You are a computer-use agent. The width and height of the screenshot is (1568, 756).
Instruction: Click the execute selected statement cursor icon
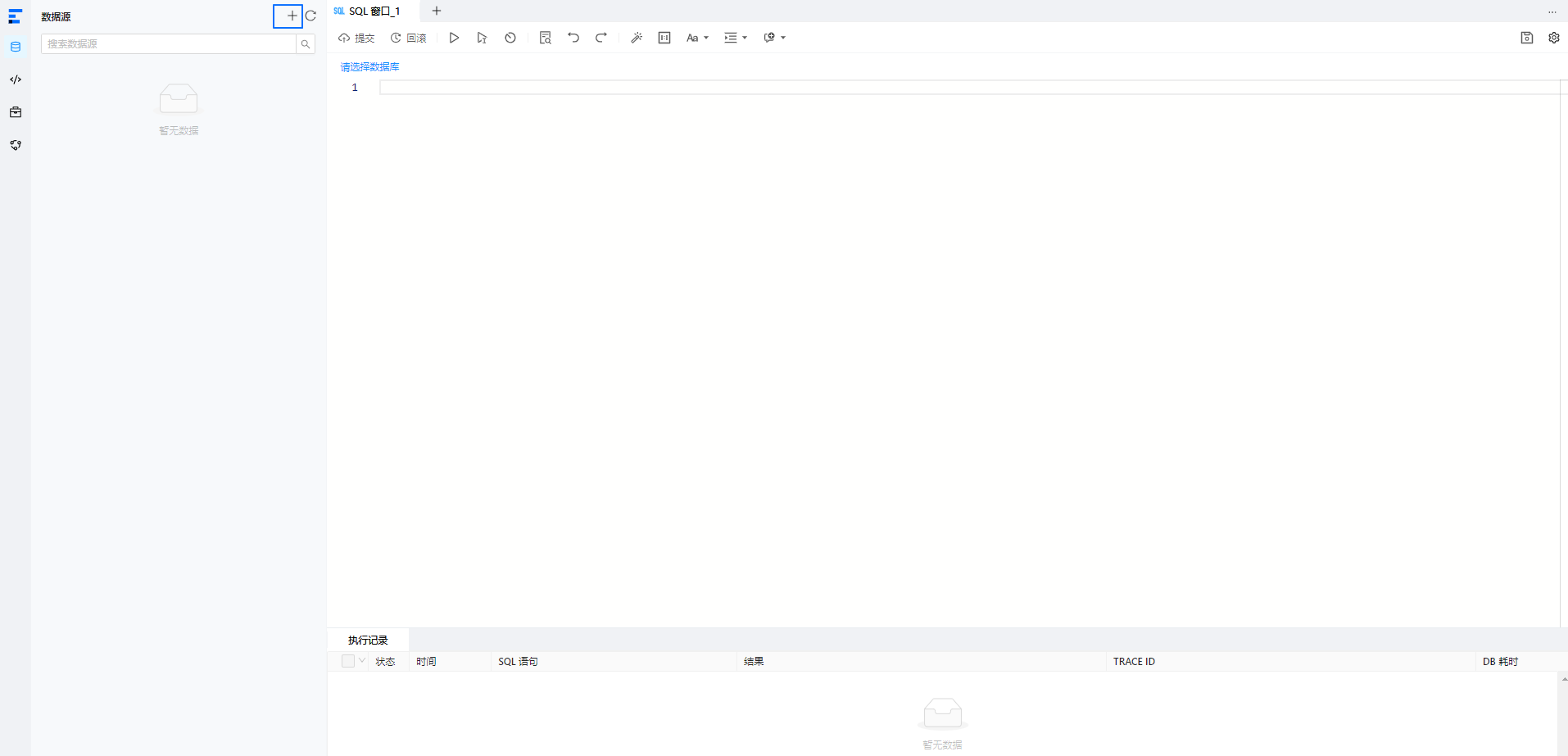[x=482, y=38]
